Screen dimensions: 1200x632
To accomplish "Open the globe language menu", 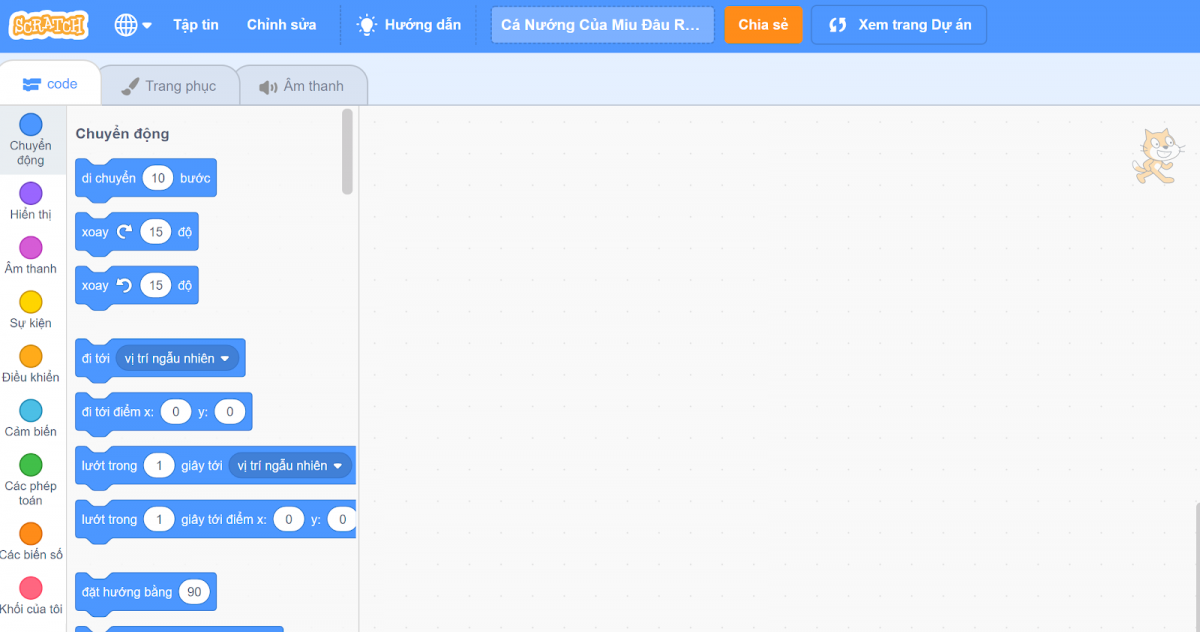I will (133, 25).
